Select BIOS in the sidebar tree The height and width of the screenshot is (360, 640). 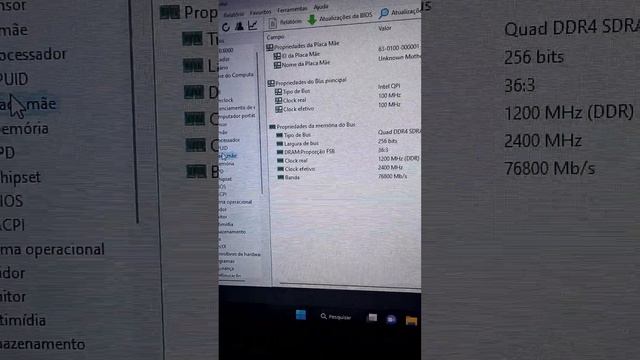pos(222,187)
